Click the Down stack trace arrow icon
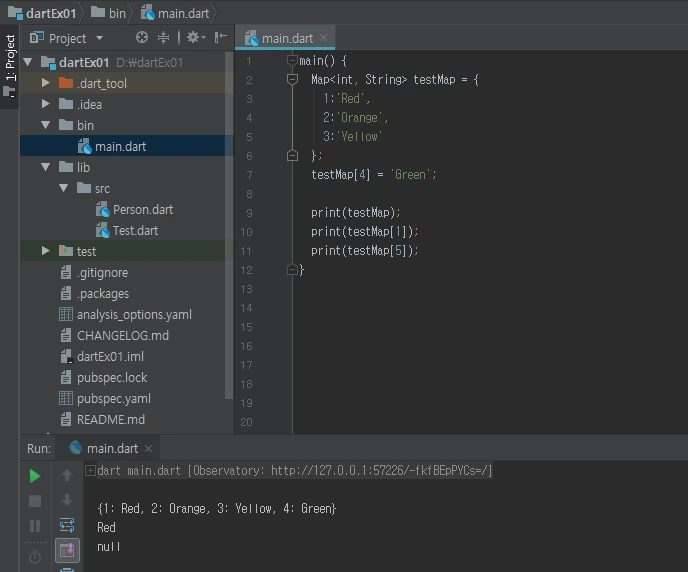Image resolution: width=688 pixels, height=572 pixels. click(x=67, y=500)
